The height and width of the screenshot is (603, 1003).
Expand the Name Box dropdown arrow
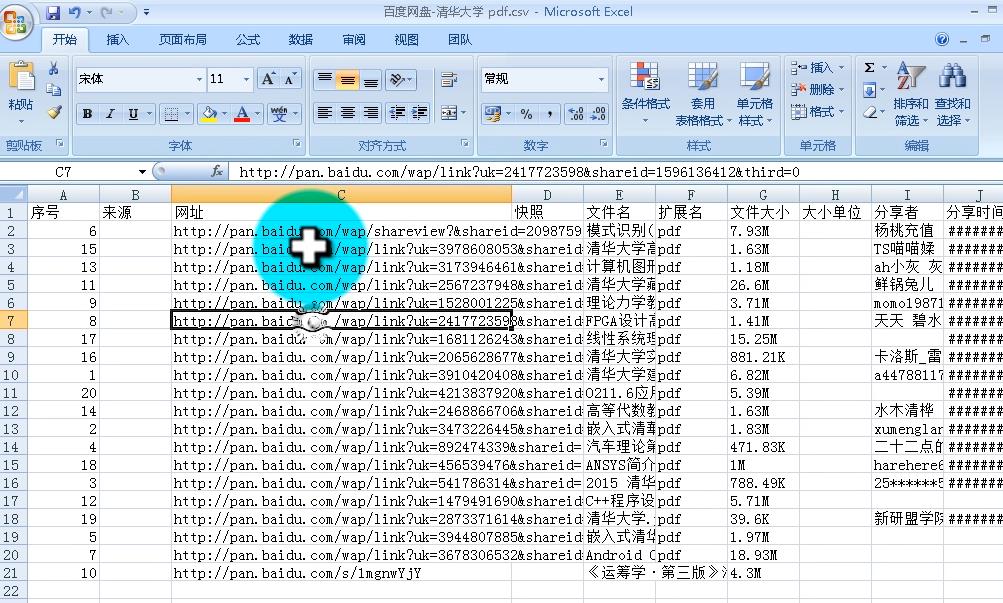(x=142, y=171)
